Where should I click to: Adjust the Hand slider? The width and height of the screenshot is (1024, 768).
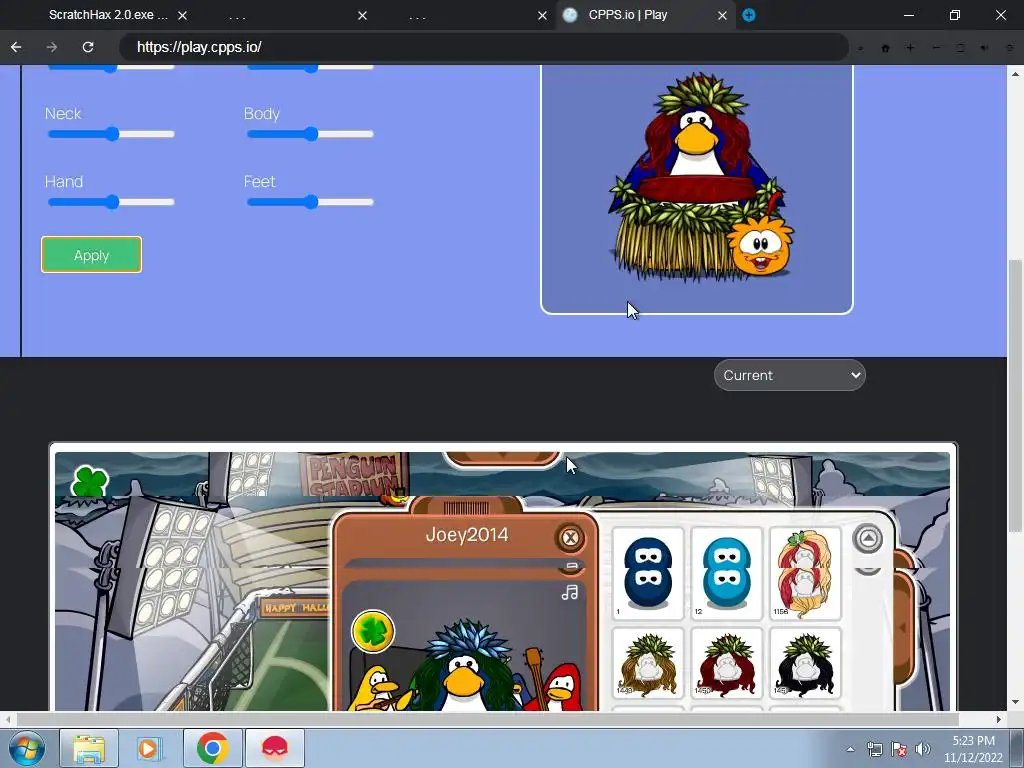click(112, 202)
